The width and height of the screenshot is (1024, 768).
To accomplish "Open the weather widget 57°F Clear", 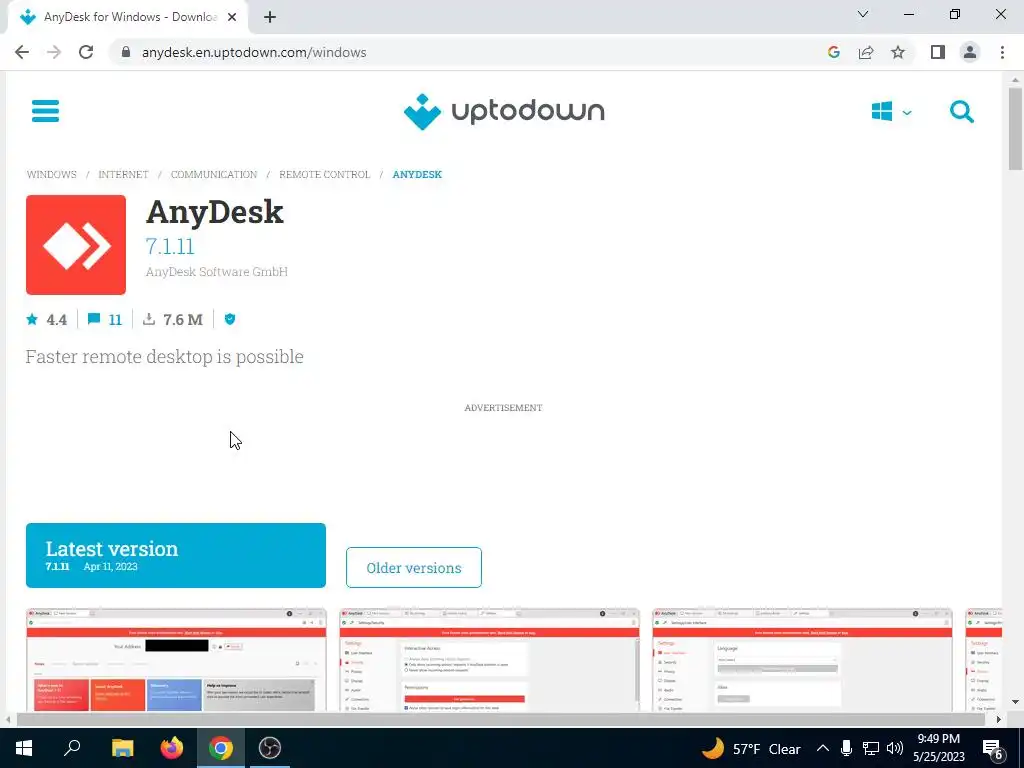I will point(751,748).
